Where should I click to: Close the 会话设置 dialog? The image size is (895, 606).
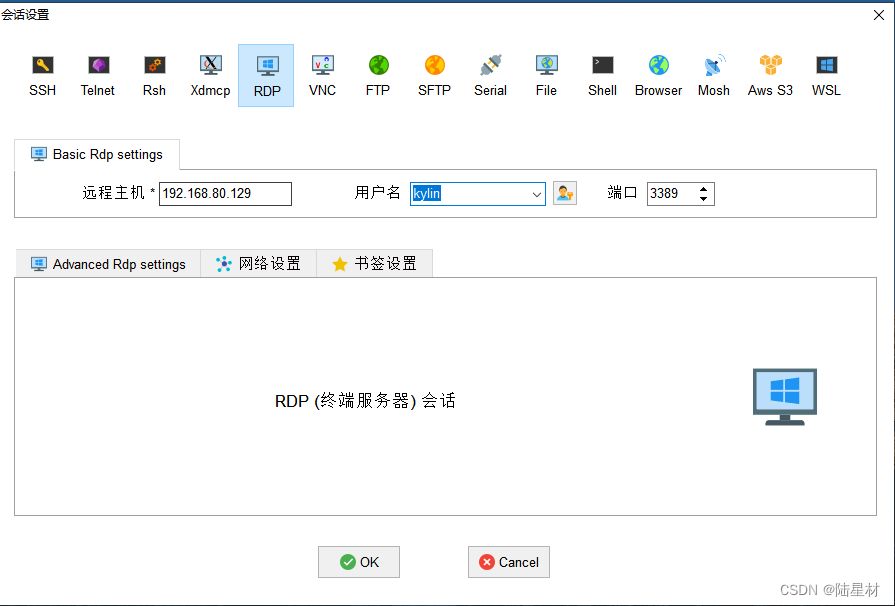click(x=879, y=15)
